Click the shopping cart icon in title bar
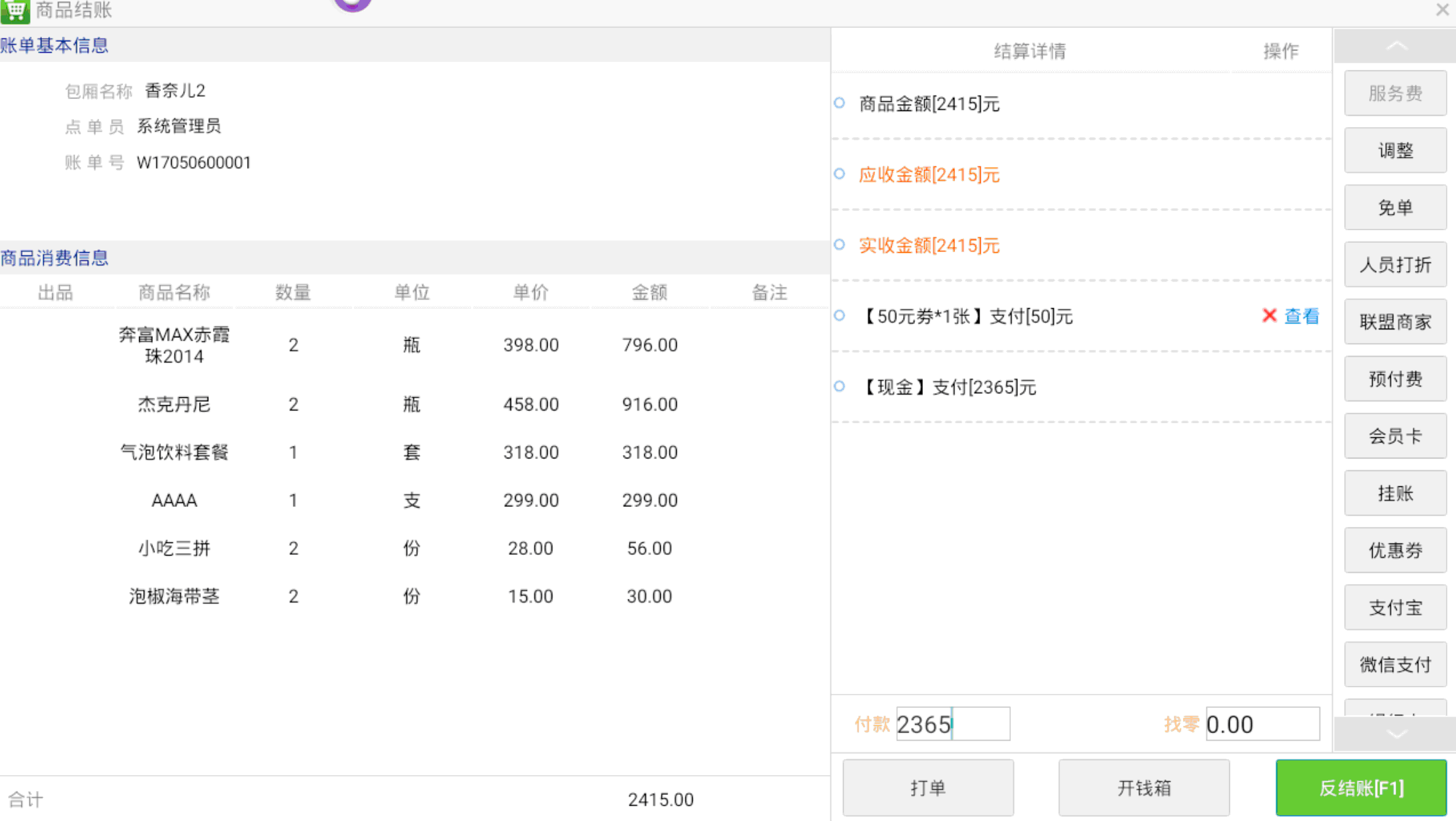This screenshot has height=821, width=1456. [x=15, y=11]
